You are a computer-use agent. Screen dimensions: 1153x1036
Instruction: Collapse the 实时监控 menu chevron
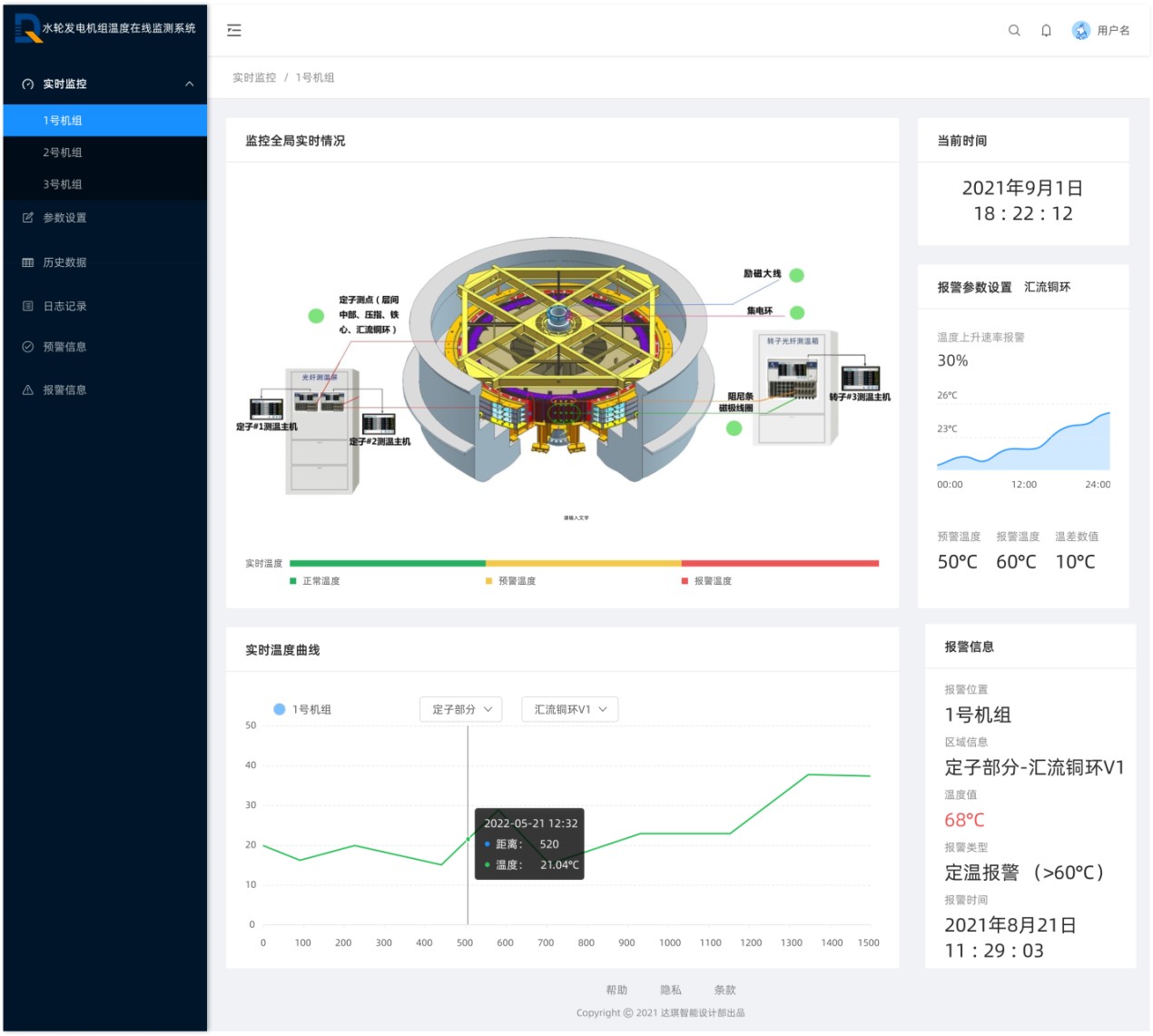[189, 84]
